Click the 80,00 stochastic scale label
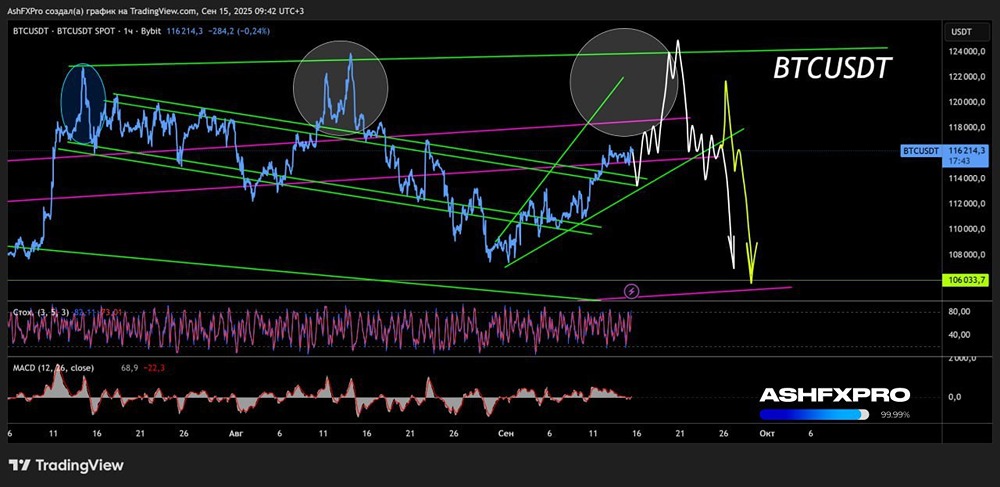Screen dimensions: 1000x487 coord(959,312)
